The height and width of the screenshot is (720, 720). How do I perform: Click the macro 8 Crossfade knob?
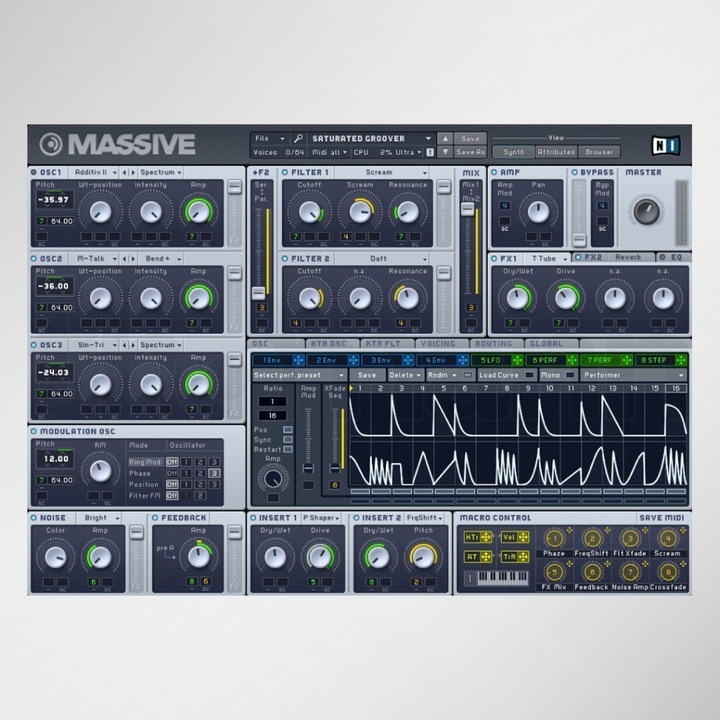(667, 573)
